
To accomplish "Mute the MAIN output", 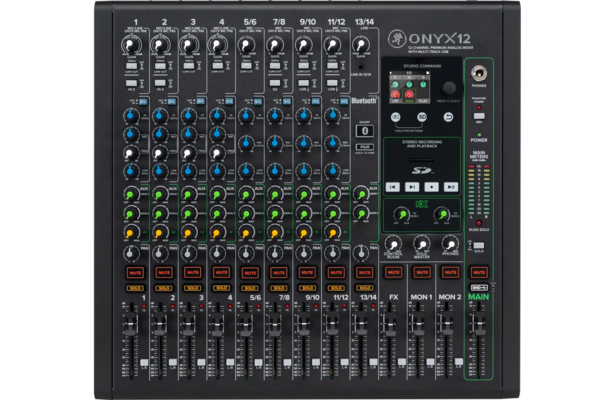I will pos(479,273).
